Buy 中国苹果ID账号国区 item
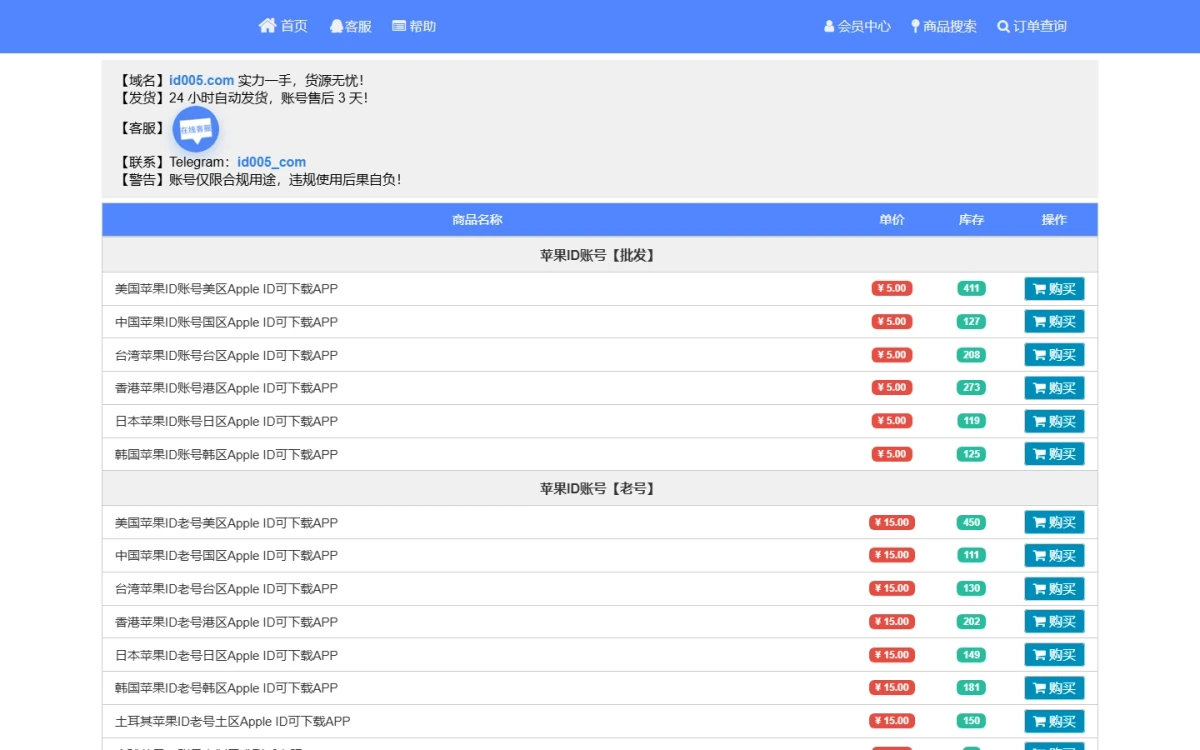1200x750 pixels. pos(1054,322)
